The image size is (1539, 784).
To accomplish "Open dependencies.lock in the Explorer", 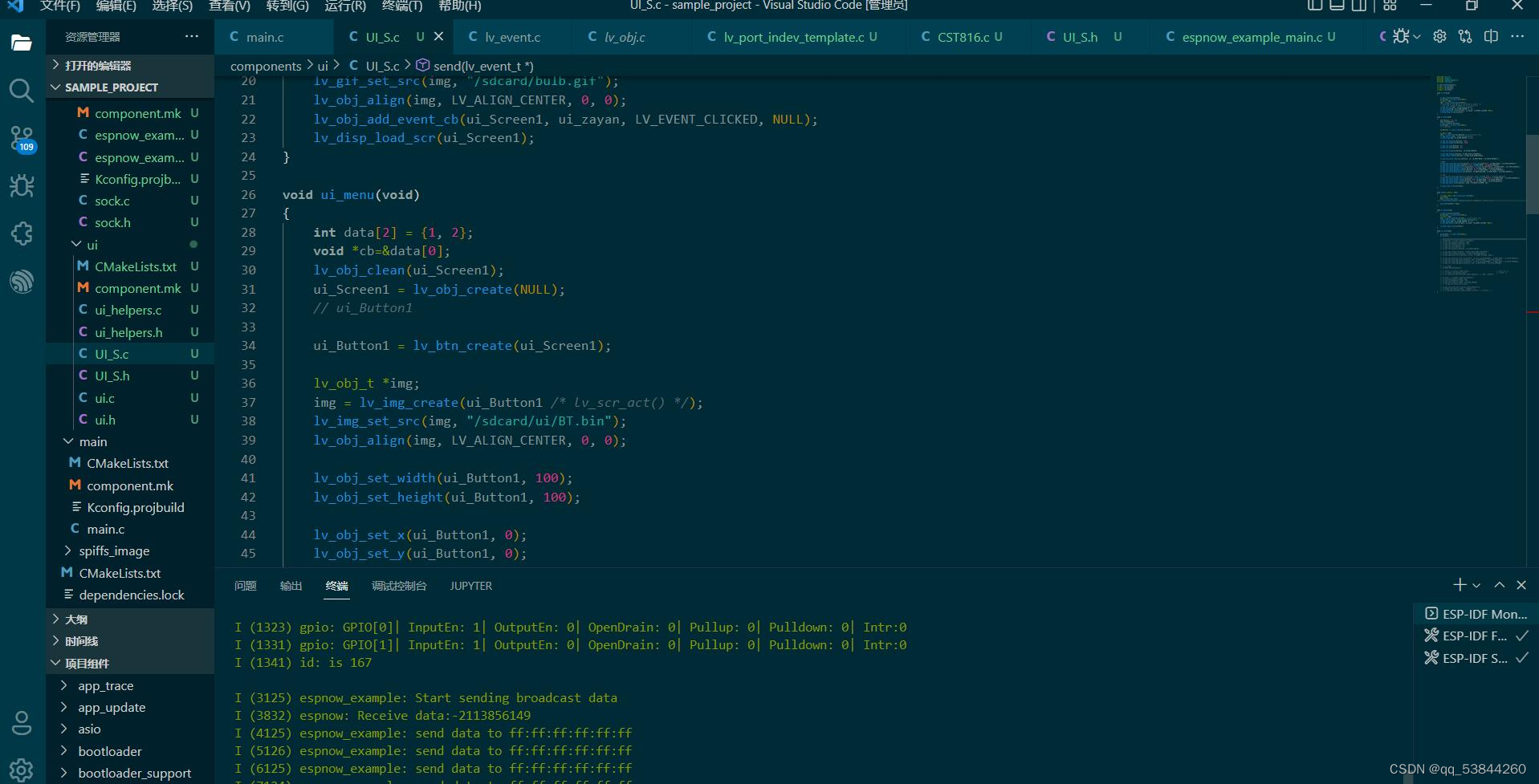I will (x=130, y=595).
